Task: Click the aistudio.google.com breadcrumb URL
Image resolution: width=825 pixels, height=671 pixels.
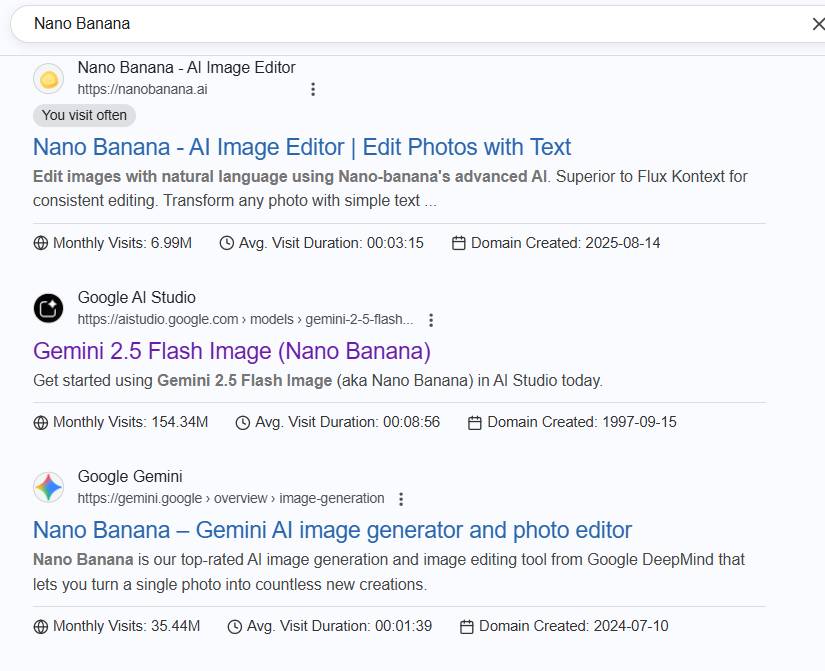Action: click(245, 319)
